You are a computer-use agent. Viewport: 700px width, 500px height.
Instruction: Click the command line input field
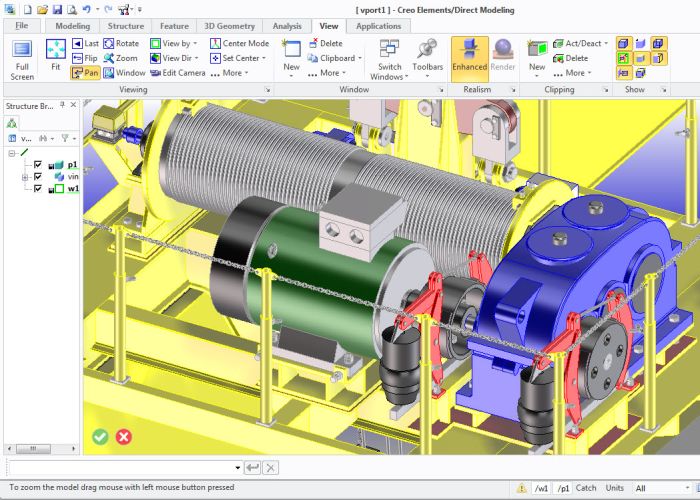tap(125, 467)
